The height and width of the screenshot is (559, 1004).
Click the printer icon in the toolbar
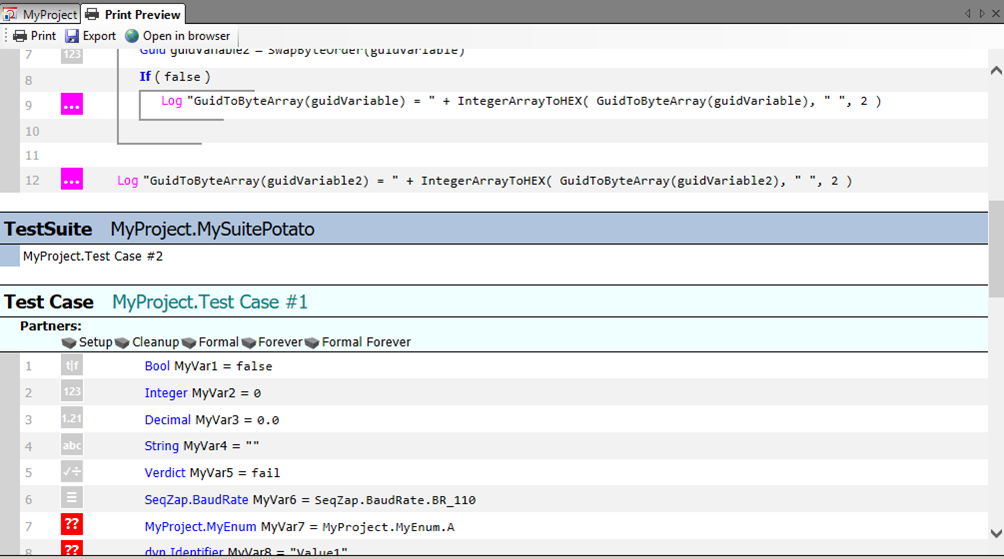20,36
